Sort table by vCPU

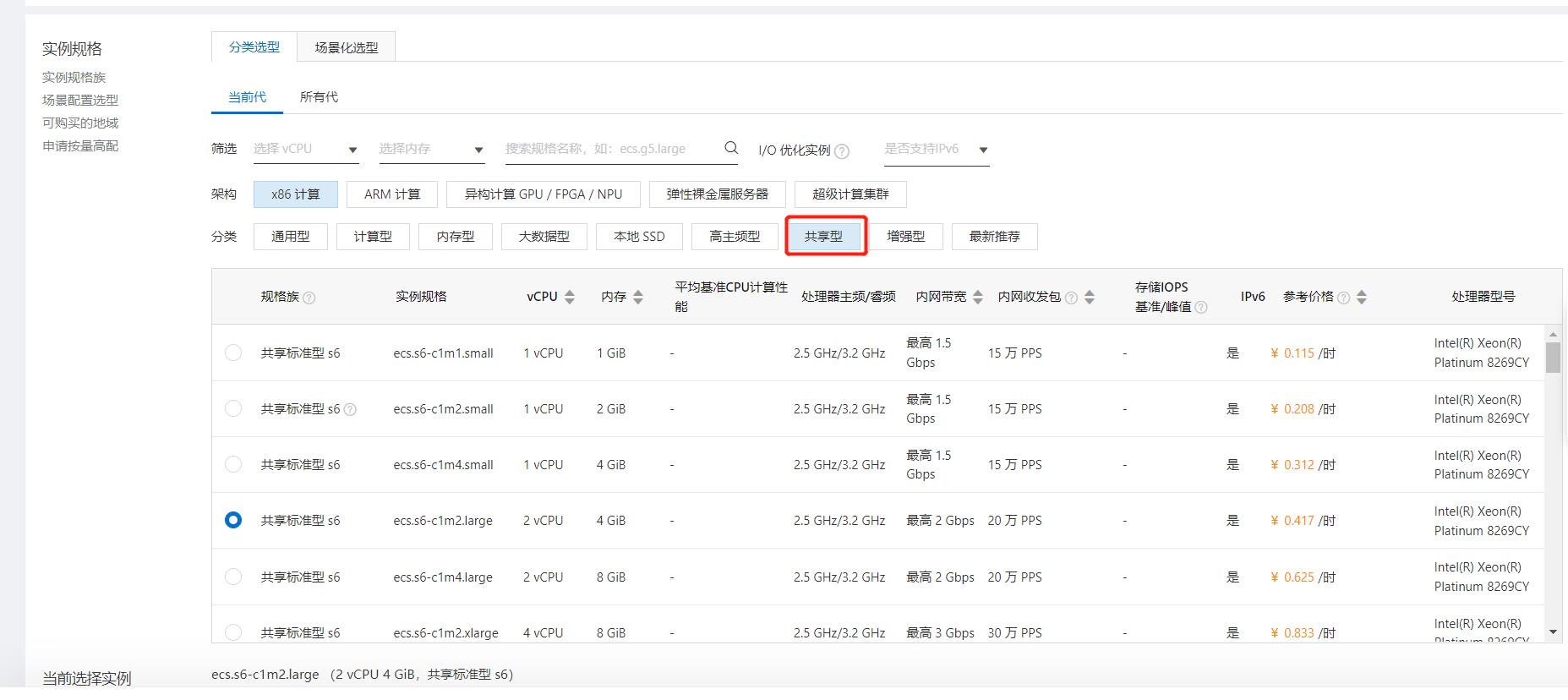(570, 297)
